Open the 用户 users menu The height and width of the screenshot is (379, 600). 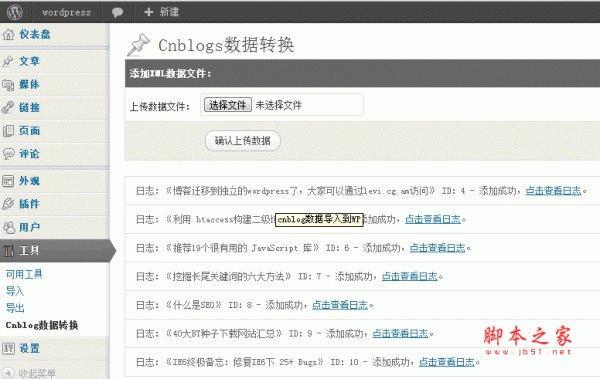29,227
